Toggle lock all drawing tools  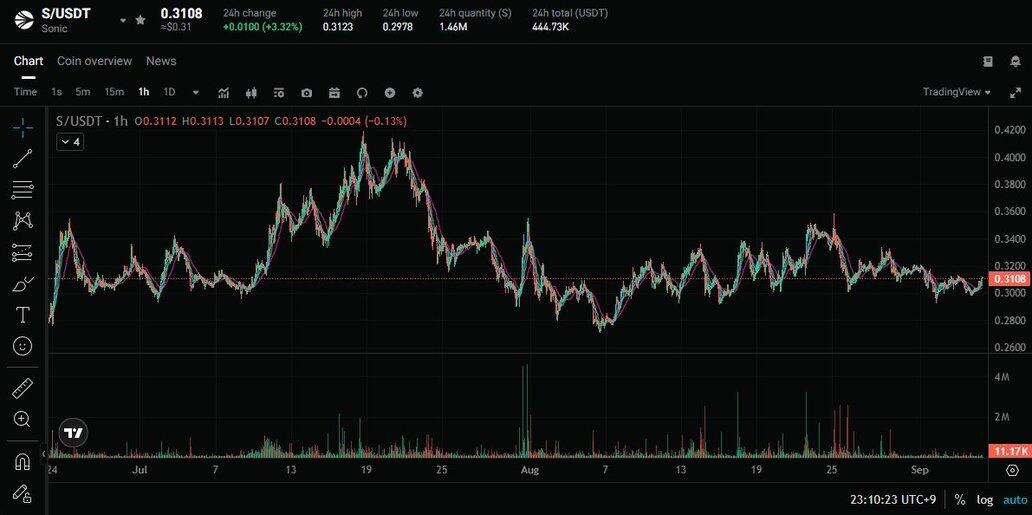click(x=22, y=493)
